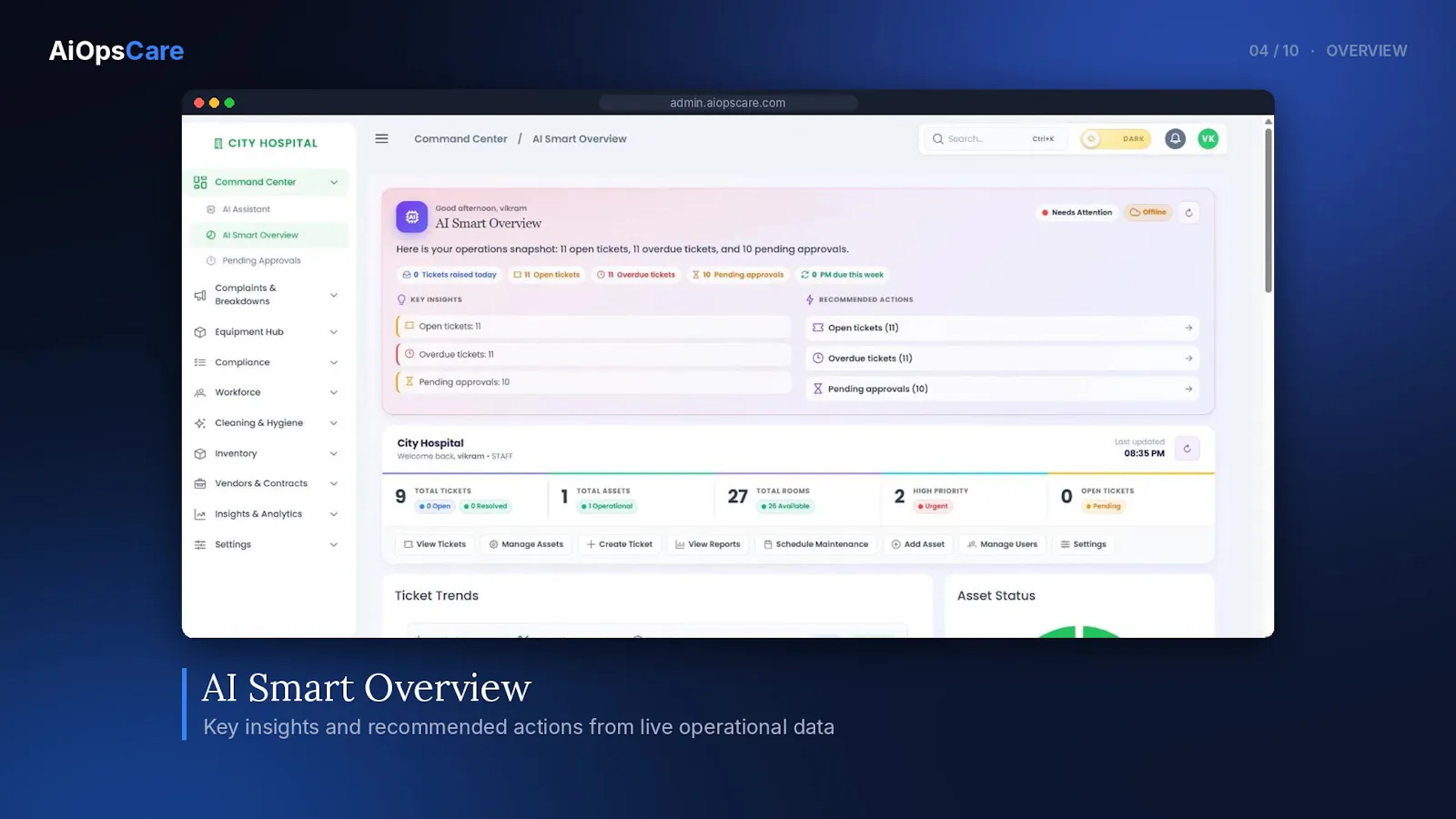Click the Recommended Actions lightning icon
Viewport: 1456px width, 819px height.
tap(810, 299)
